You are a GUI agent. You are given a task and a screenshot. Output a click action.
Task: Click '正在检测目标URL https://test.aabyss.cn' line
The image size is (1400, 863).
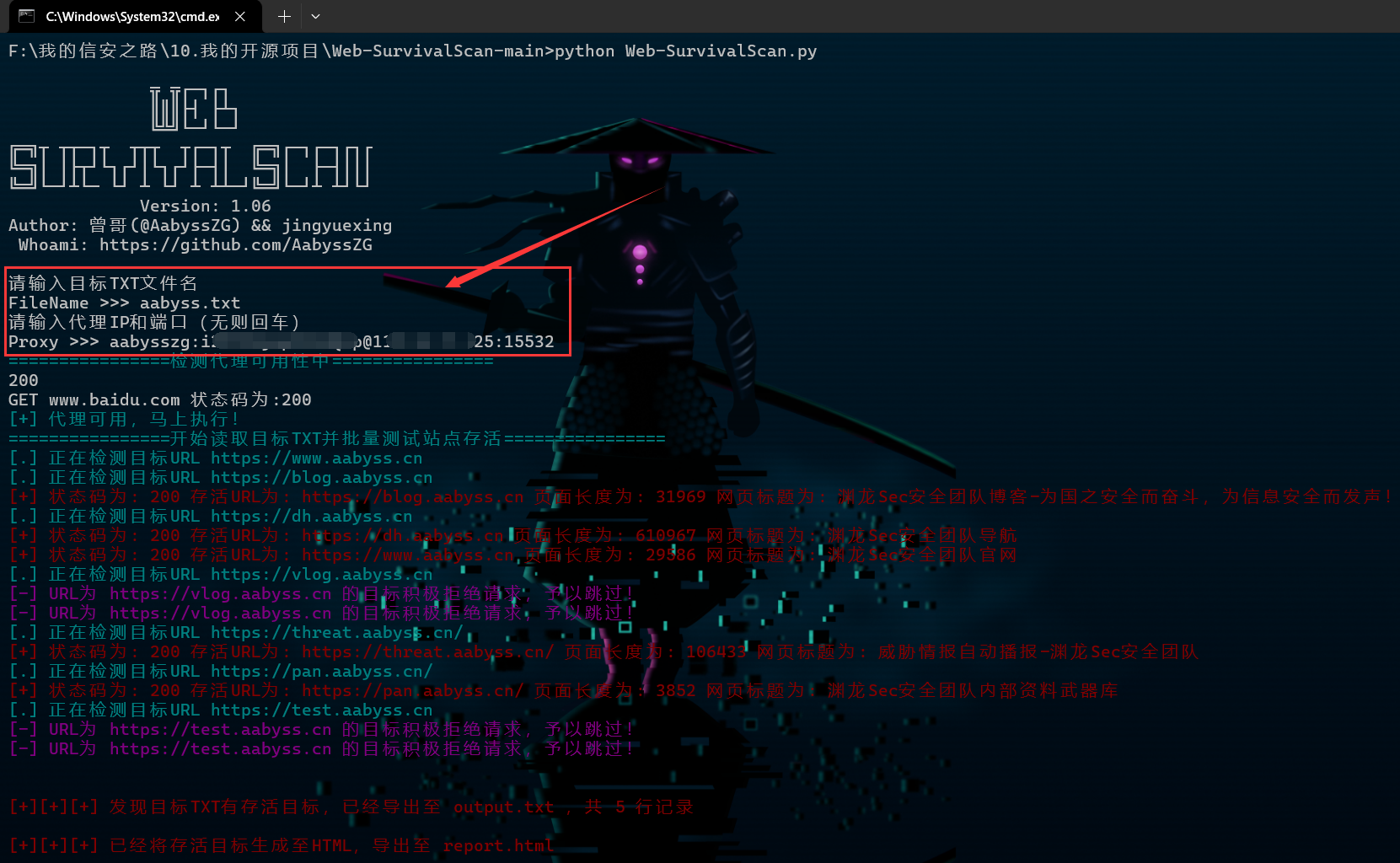221,710
